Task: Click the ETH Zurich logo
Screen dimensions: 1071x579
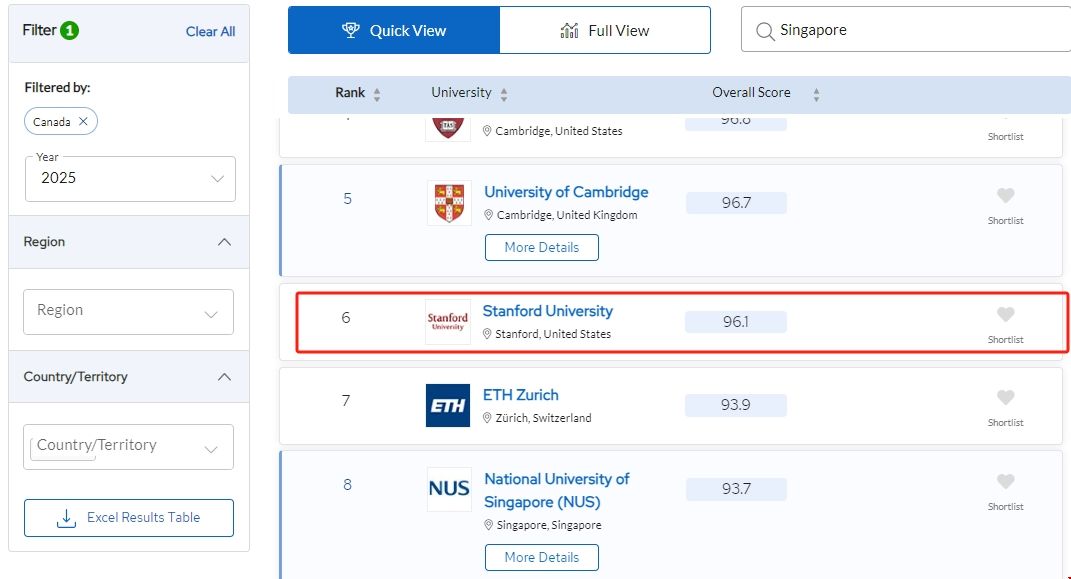Action: [x=447, y=404]
